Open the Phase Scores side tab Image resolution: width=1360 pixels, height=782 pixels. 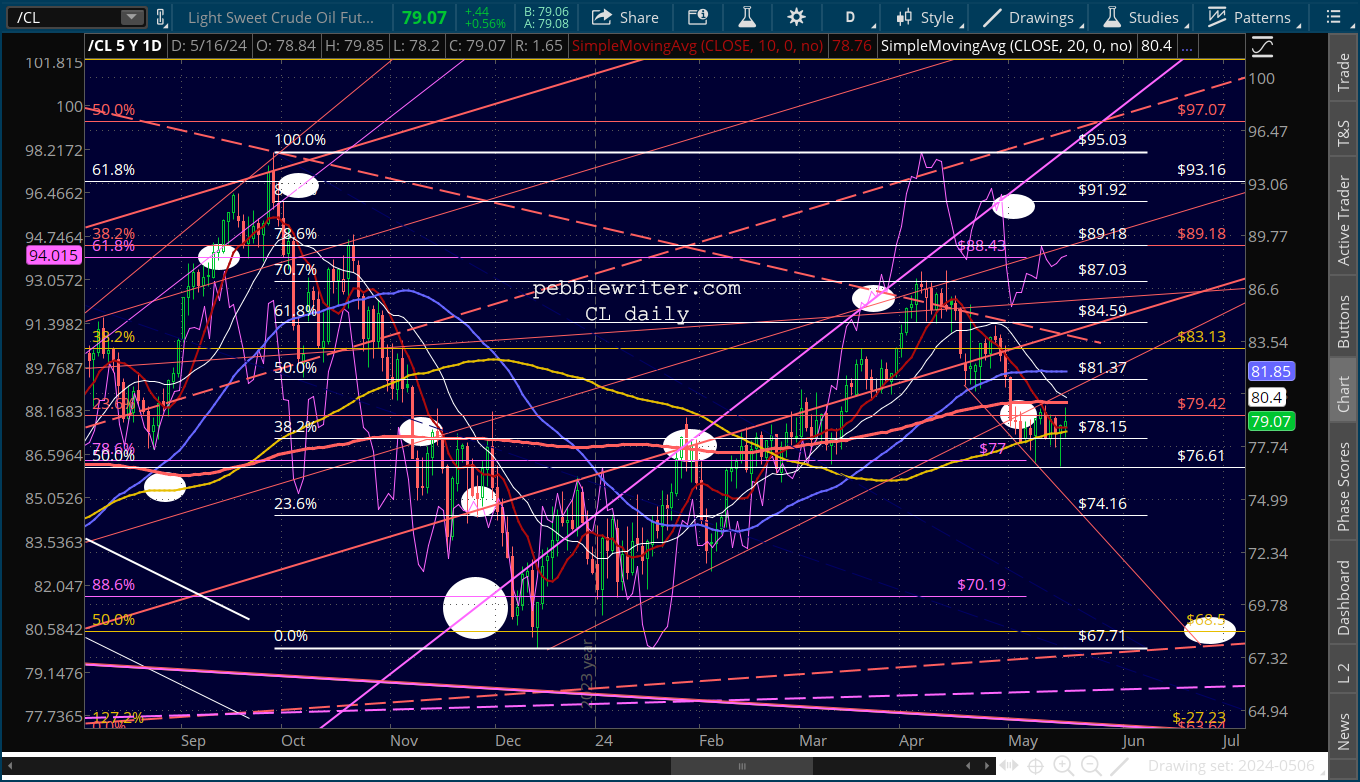tap(1344, 486)
